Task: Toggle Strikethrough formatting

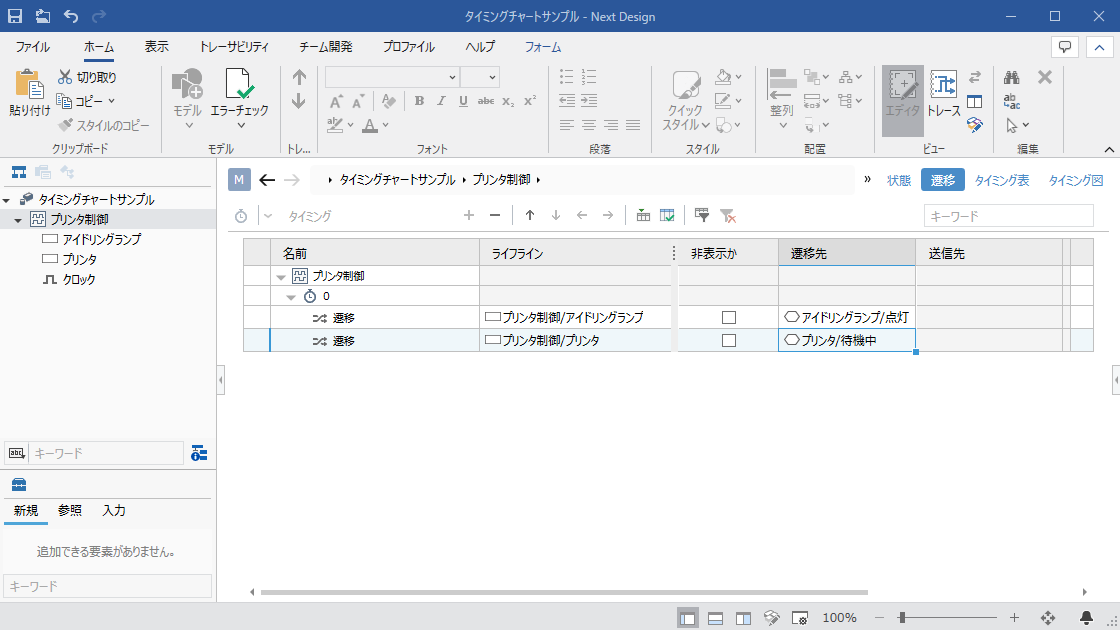Action: [x=486, y=101]
